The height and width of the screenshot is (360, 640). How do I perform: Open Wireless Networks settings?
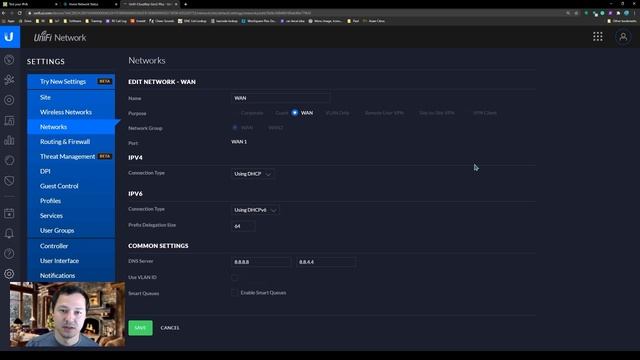(x=71, y=112)
